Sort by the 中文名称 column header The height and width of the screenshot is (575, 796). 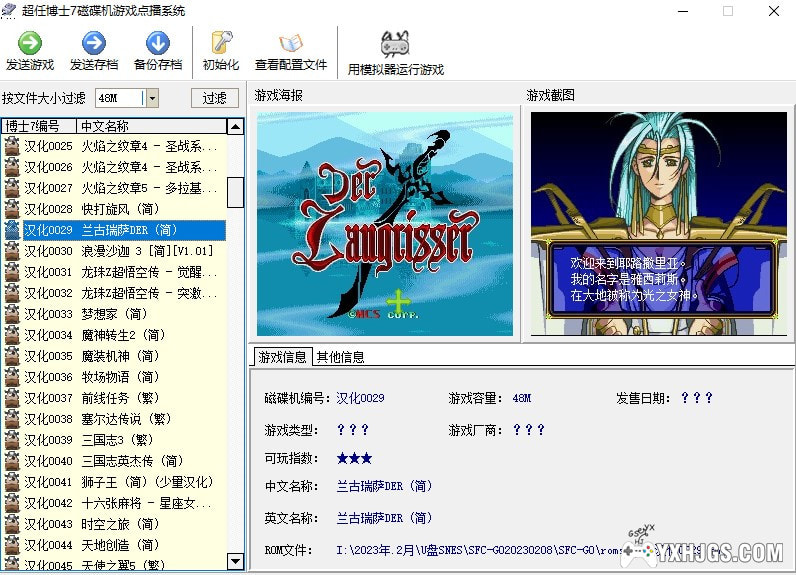pyautogui.click(x=150, y=126)
